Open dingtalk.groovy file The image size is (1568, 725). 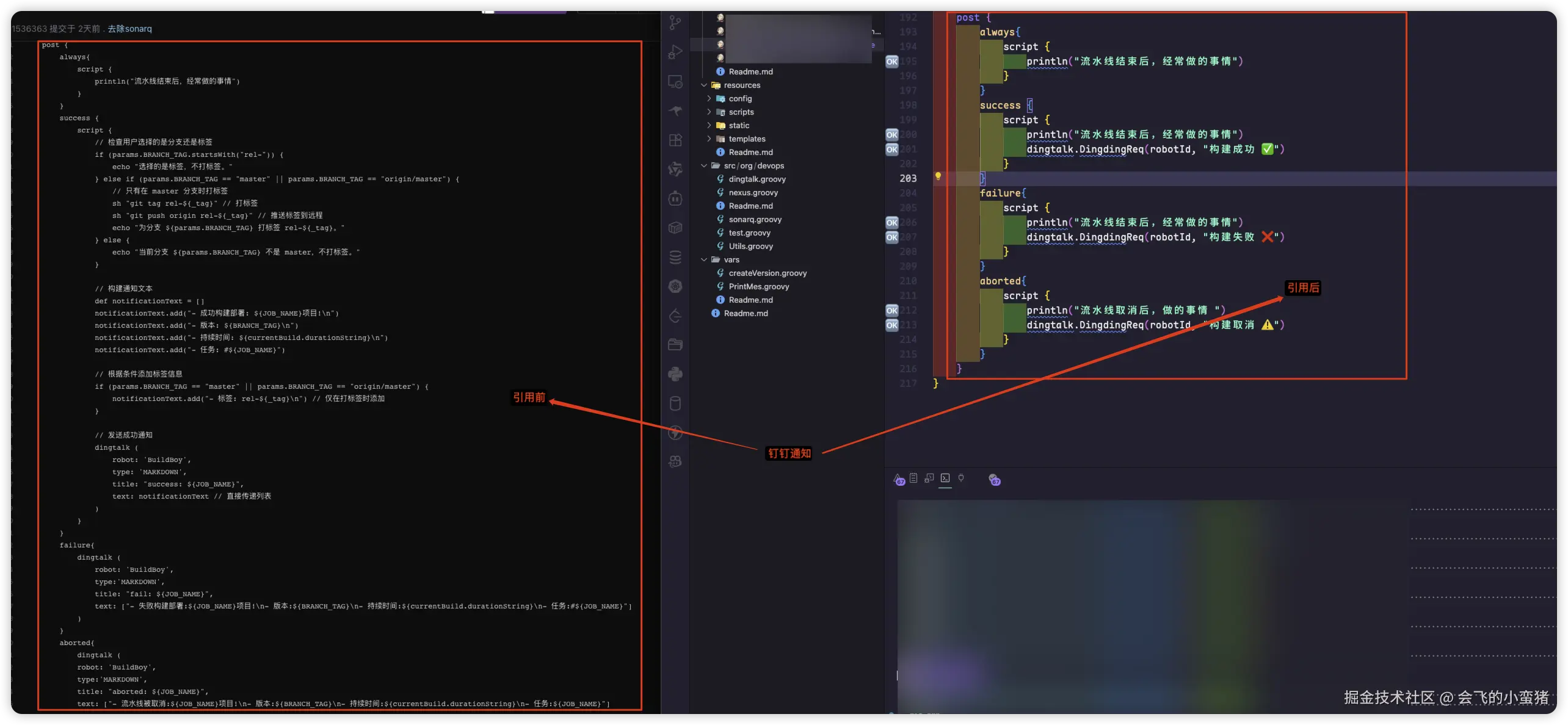pyautogui.click(x=757, y=179)
